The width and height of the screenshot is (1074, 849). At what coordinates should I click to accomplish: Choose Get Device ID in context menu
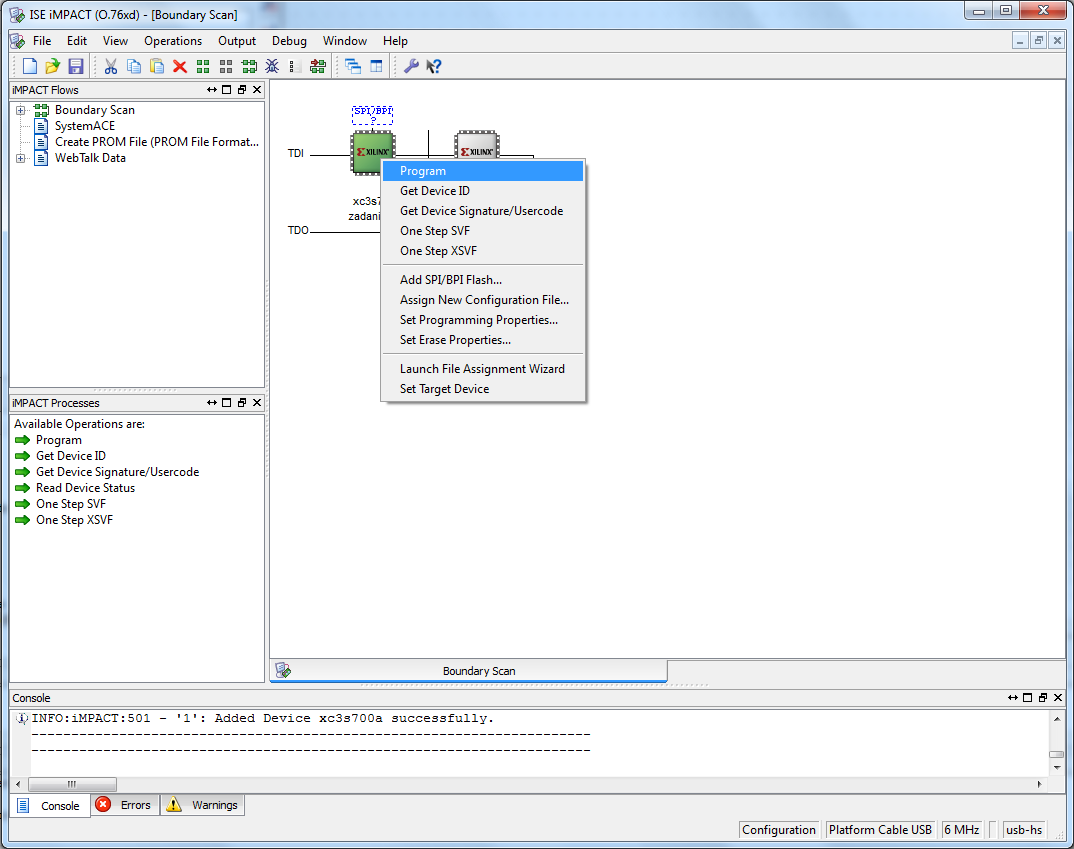click(x=482, y=191)
